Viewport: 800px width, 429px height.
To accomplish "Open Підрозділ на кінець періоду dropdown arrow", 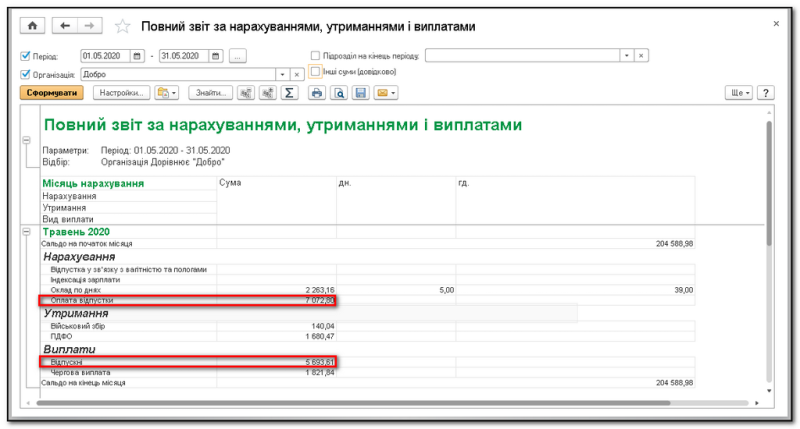I will [x=627, y=56].
